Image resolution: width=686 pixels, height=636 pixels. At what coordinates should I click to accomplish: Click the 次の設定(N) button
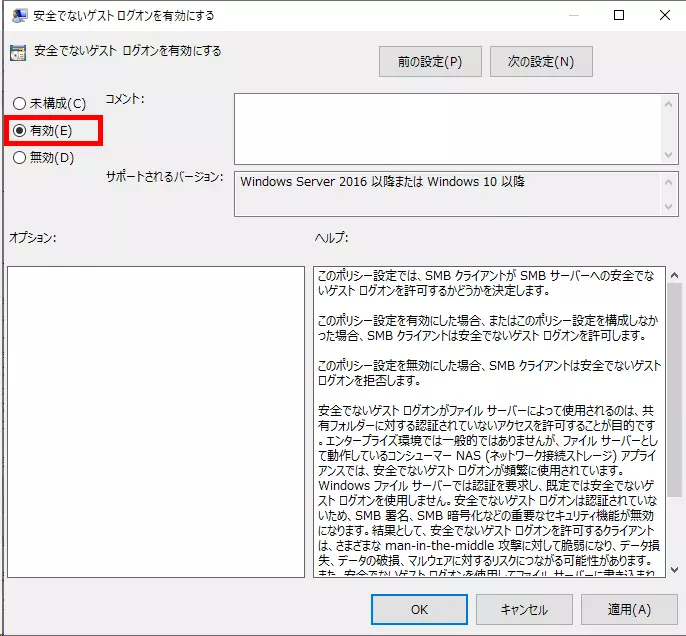pyautogui.click(x=541, y=62)
